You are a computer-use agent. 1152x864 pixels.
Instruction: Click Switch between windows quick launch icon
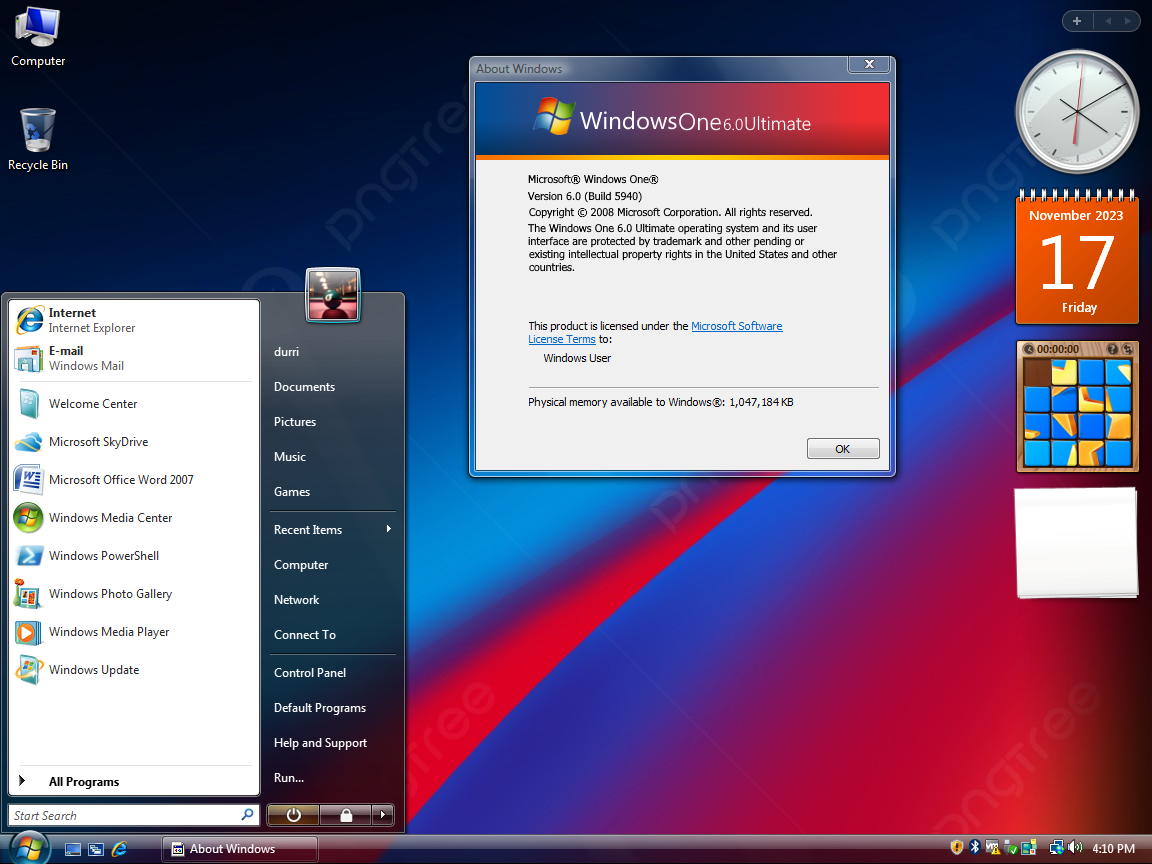coord(96,849)
